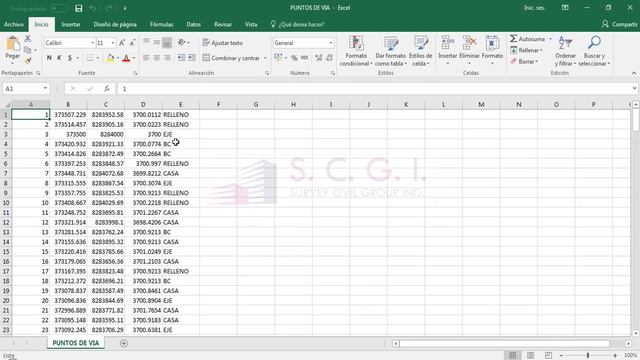Open the Calibri font name dropdown
Image resolution: width=640 pixels, height=360 pixels.
coord(92,43)
